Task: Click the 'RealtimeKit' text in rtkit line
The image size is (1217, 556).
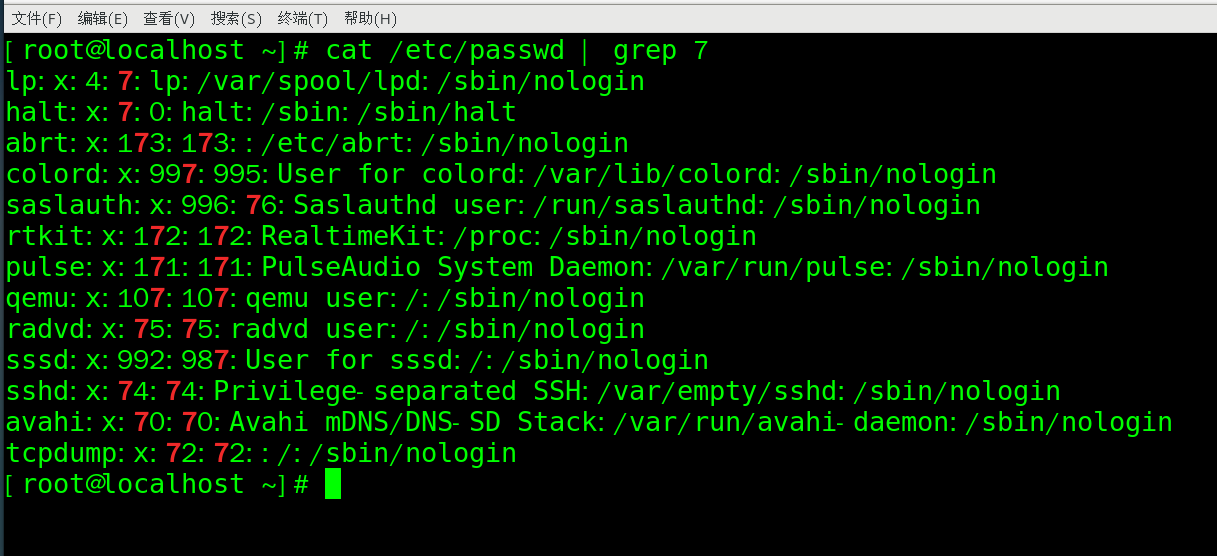Action: pyautogui.click(x=351, y=236)
